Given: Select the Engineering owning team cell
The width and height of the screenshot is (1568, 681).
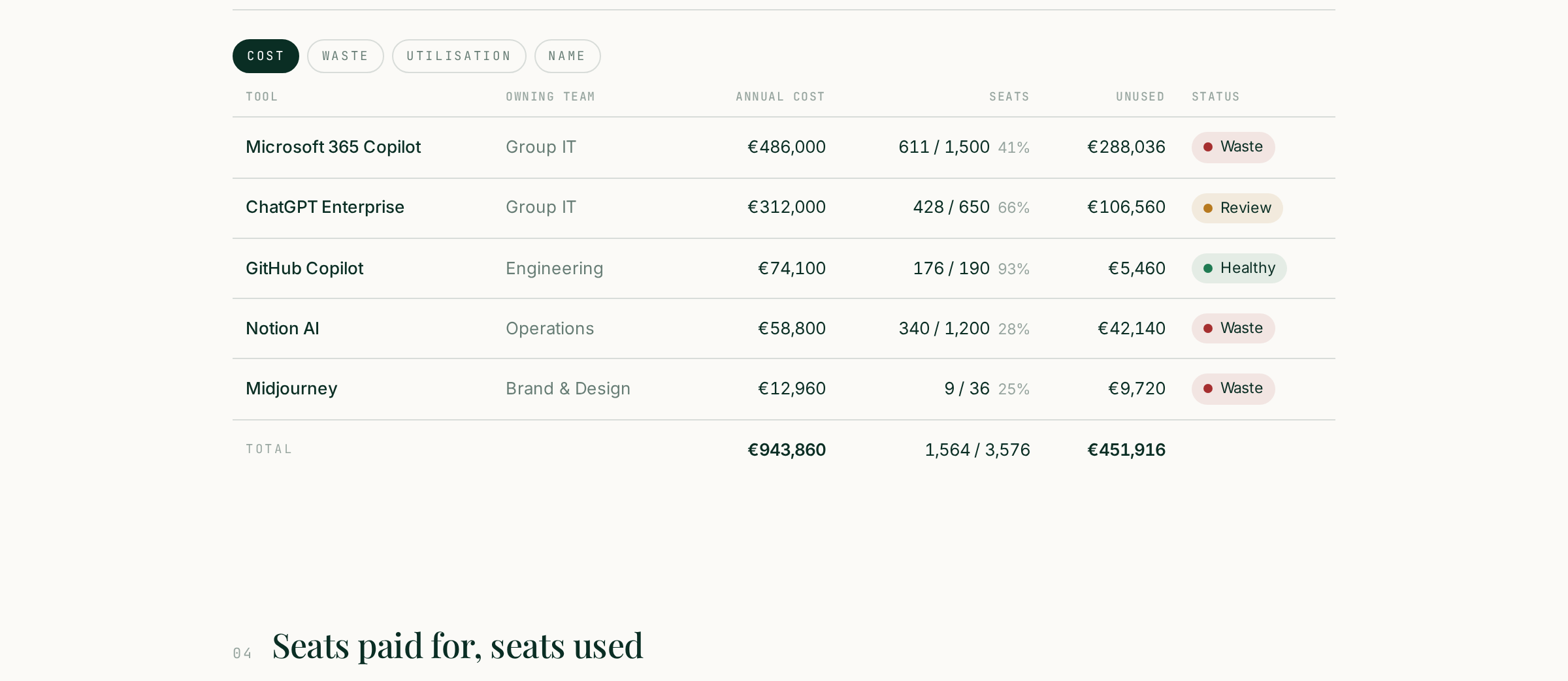Looking at the screenshot, I should (x=555, y=268).
